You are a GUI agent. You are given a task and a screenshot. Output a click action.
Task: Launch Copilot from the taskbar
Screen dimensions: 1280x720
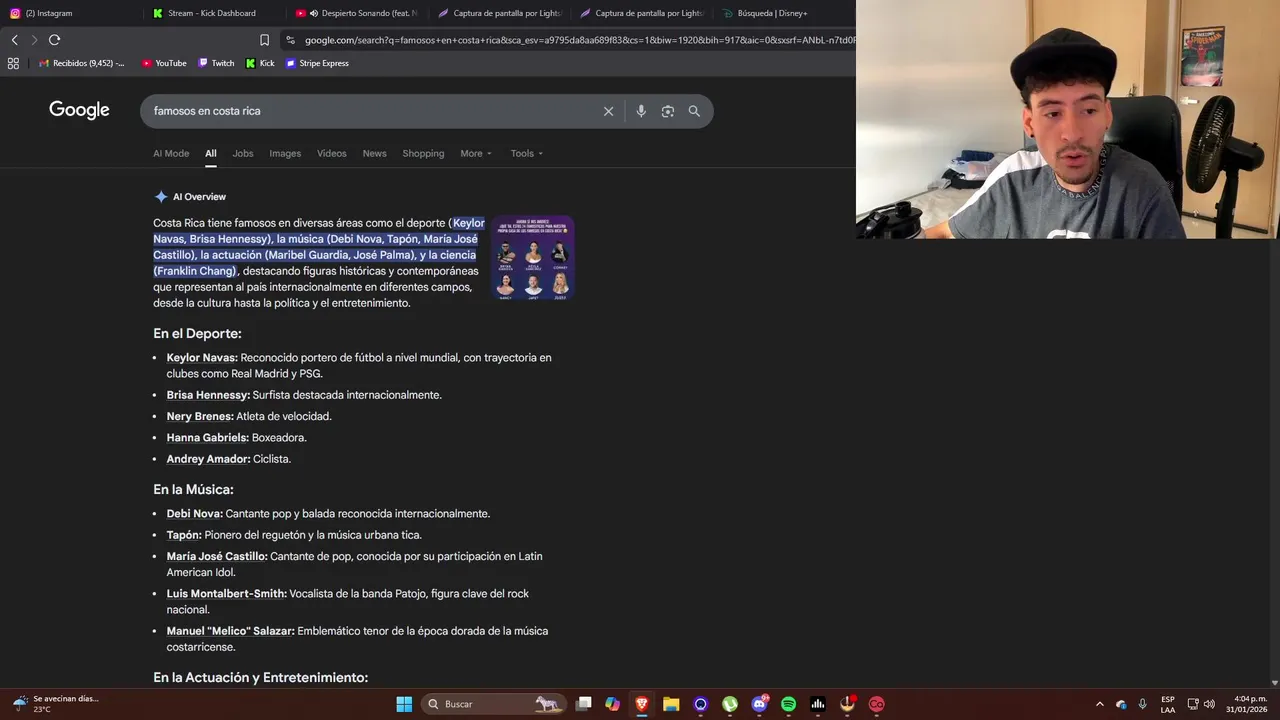tap(612, 704)
